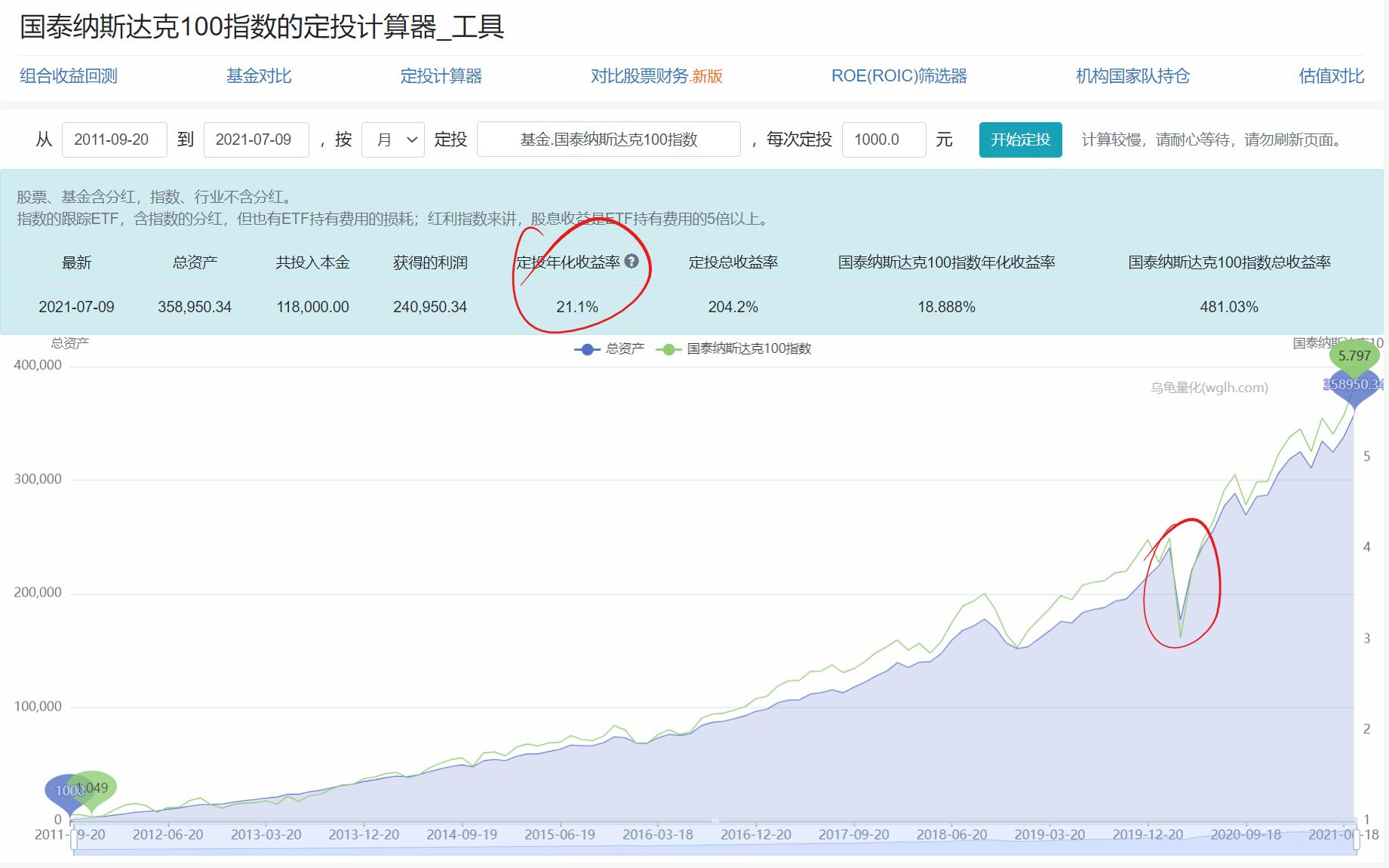Click the green 国泰纳斯达克100指数 legend dot
Image resolution: width=1389 pixels, height=868 pixels.
pyautogui.click(x=668, y=348)
